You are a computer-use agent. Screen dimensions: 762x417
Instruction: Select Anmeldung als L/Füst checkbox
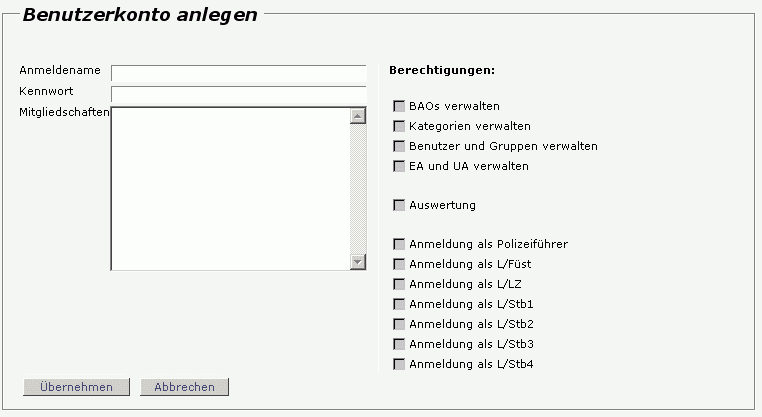point(399,264)
